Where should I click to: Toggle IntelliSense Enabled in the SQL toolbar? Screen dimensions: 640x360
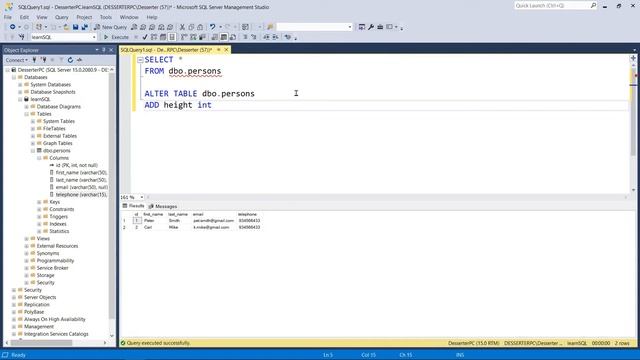172,37
